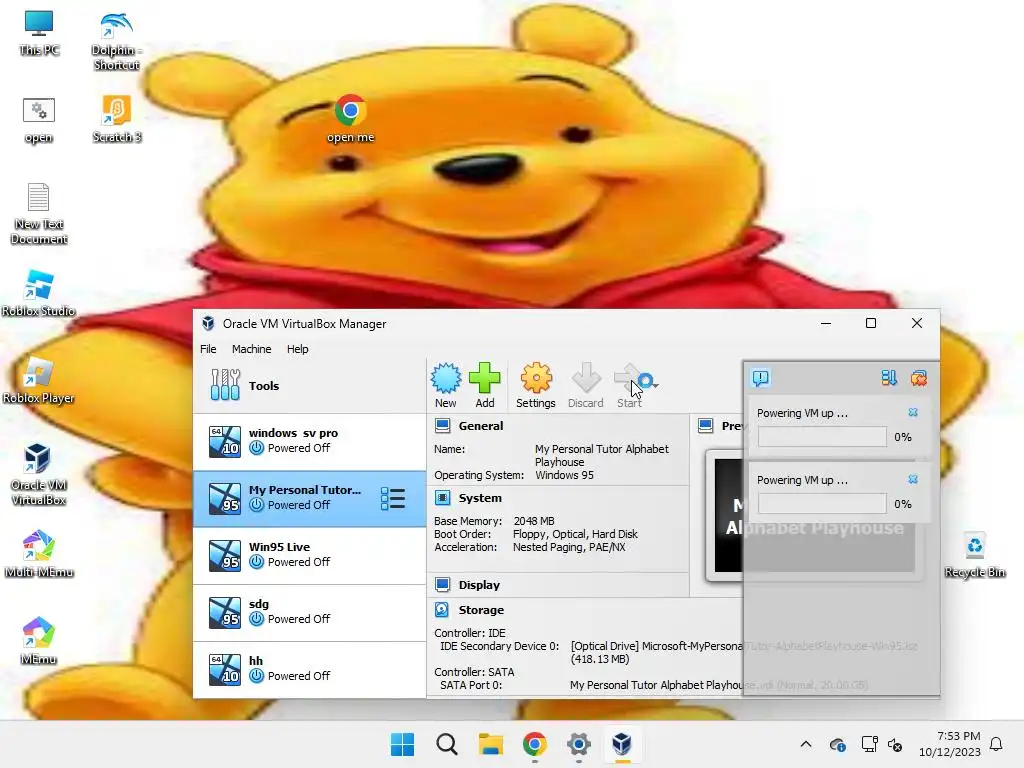Open File Explorer from the taskbar
This screenshot has height=768, width=1024.
click(490, 744)
